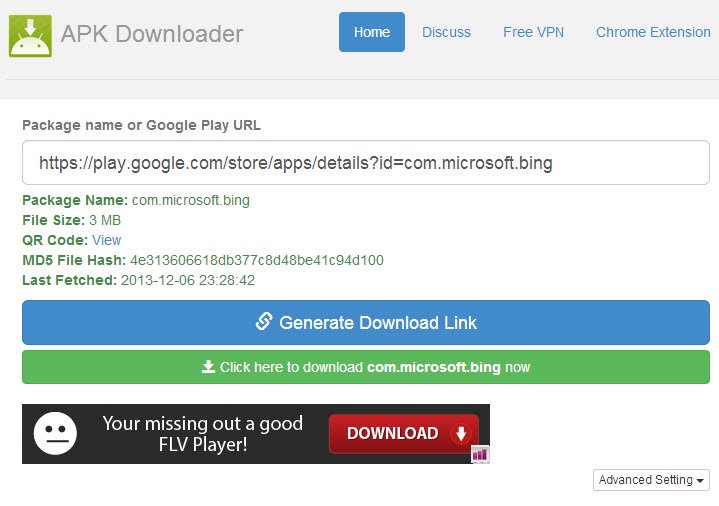The image size is (719, 506).
Task: Click here to download com.microsoft.bing
Action: click(366, 367)
